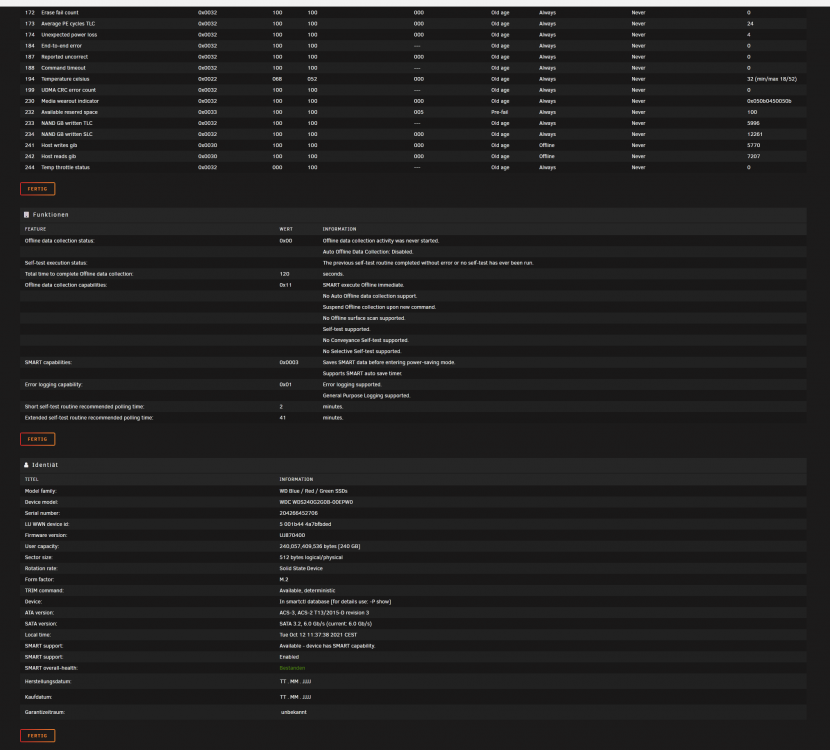Click the serial number '204266452706'

299,514
